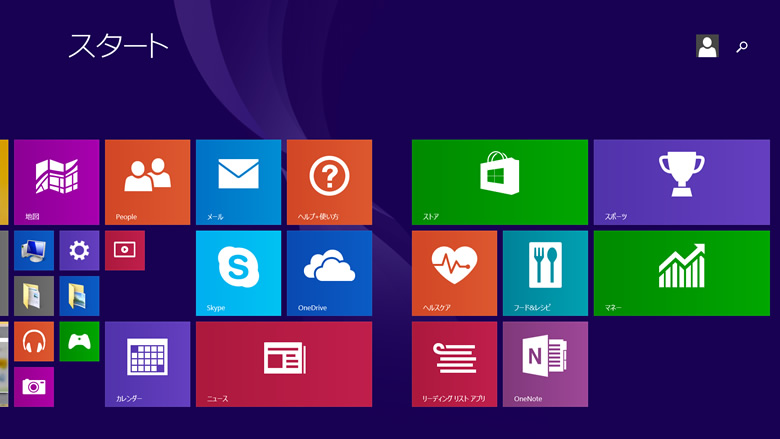Open the Store (ストア) tile
The width and height of the screenshot is (780, 439).
coord(499,181)
